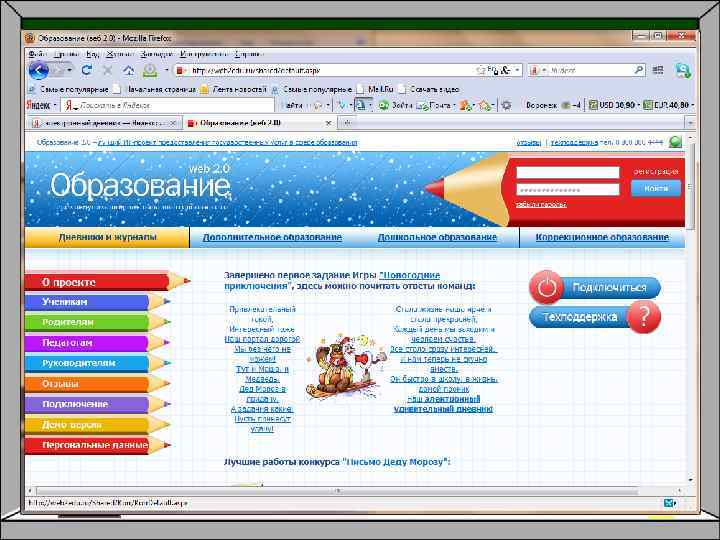Open the Закладки menu

[156, 54]
